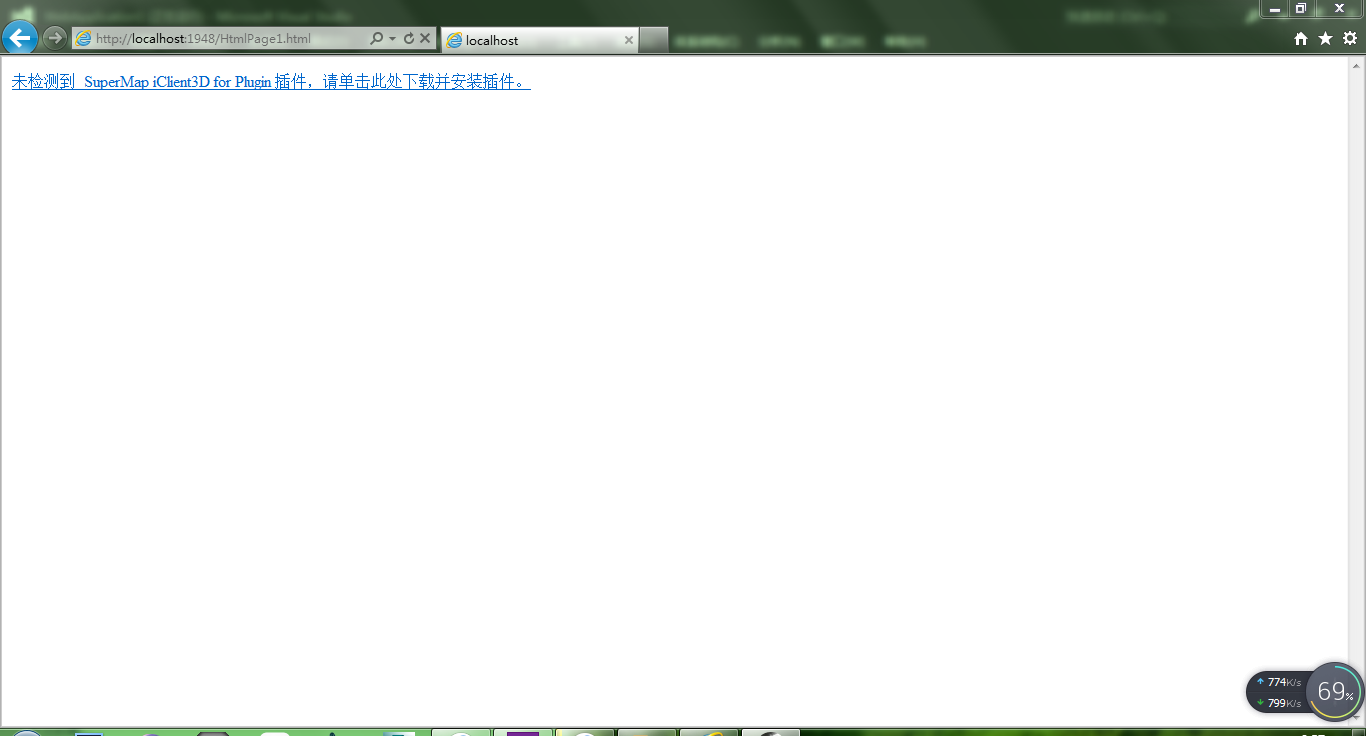Click the network speed monitor widget
Image resolution: width=1366 pixels, height=736 pixels.
(1278, 692)
